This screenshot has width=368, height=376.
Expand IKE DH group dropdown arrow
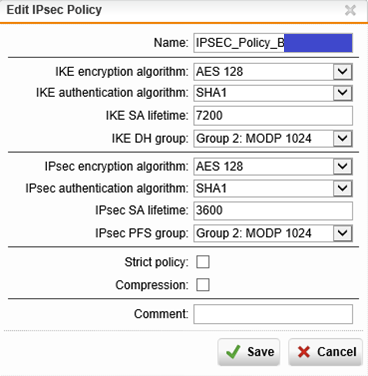[x=342, y=138]
